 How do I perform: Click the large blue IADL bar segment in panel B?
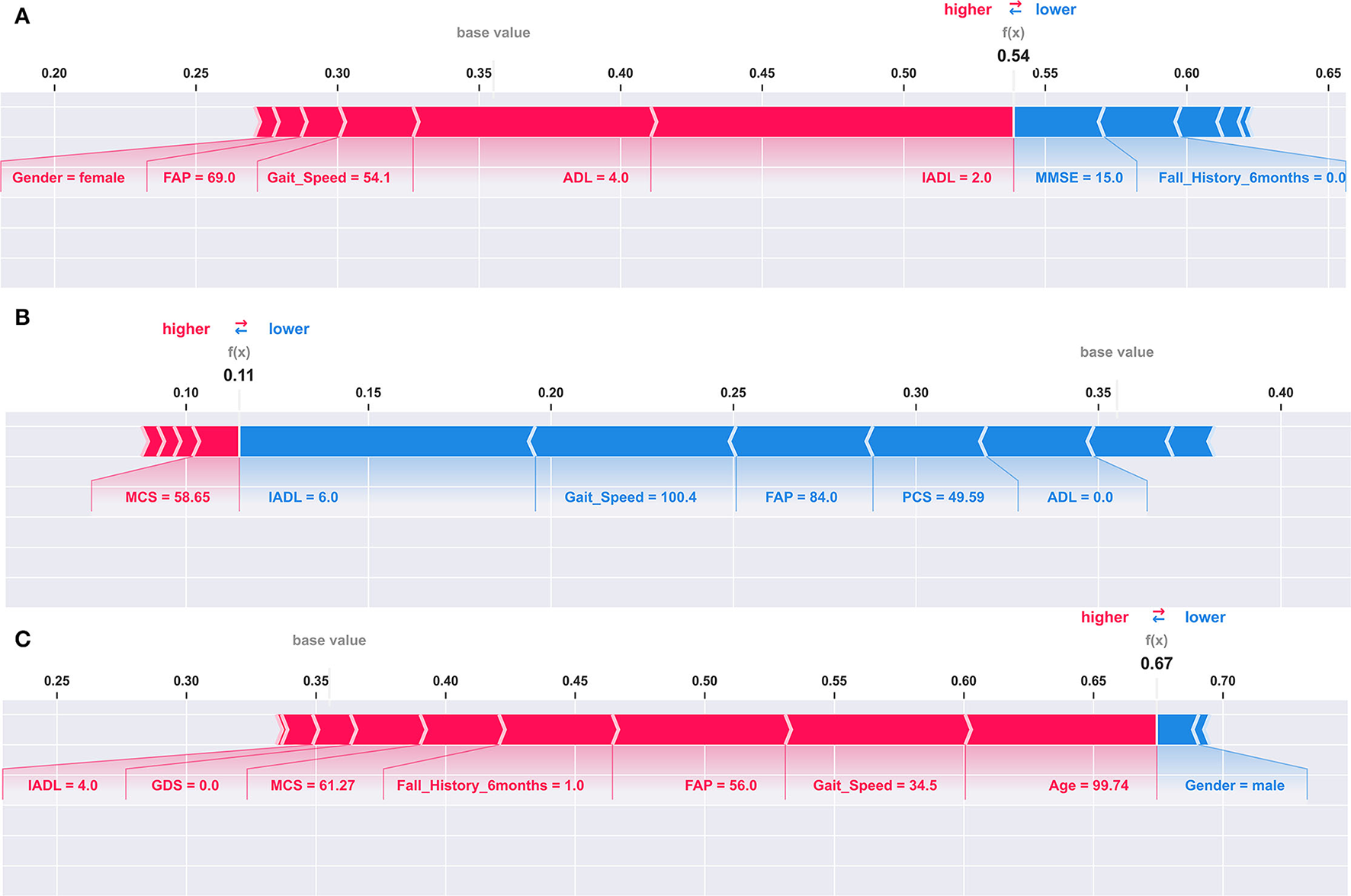385,442
